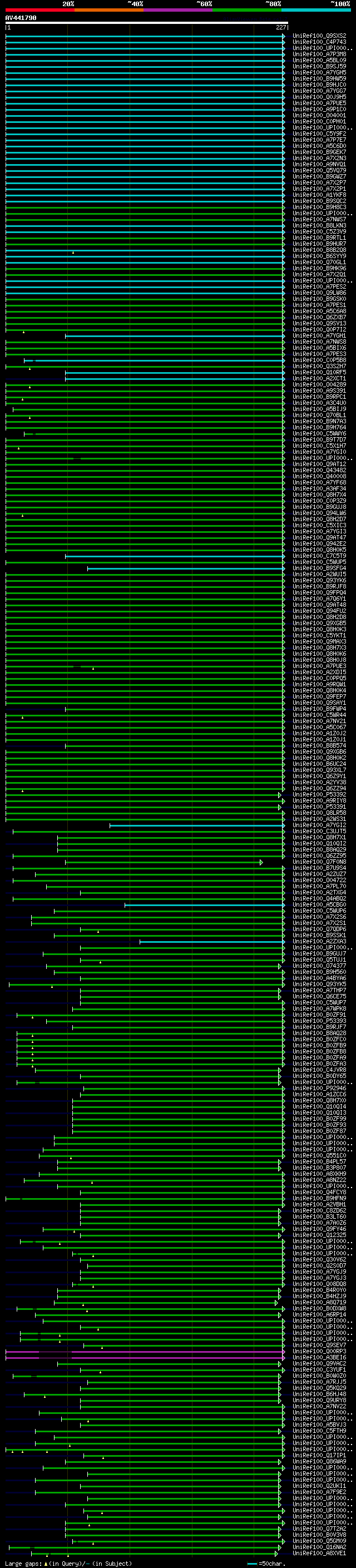The image size is (356, 1568).
Task: Select the UniRef100_B7U9S4 label
Action: [319, 869]
